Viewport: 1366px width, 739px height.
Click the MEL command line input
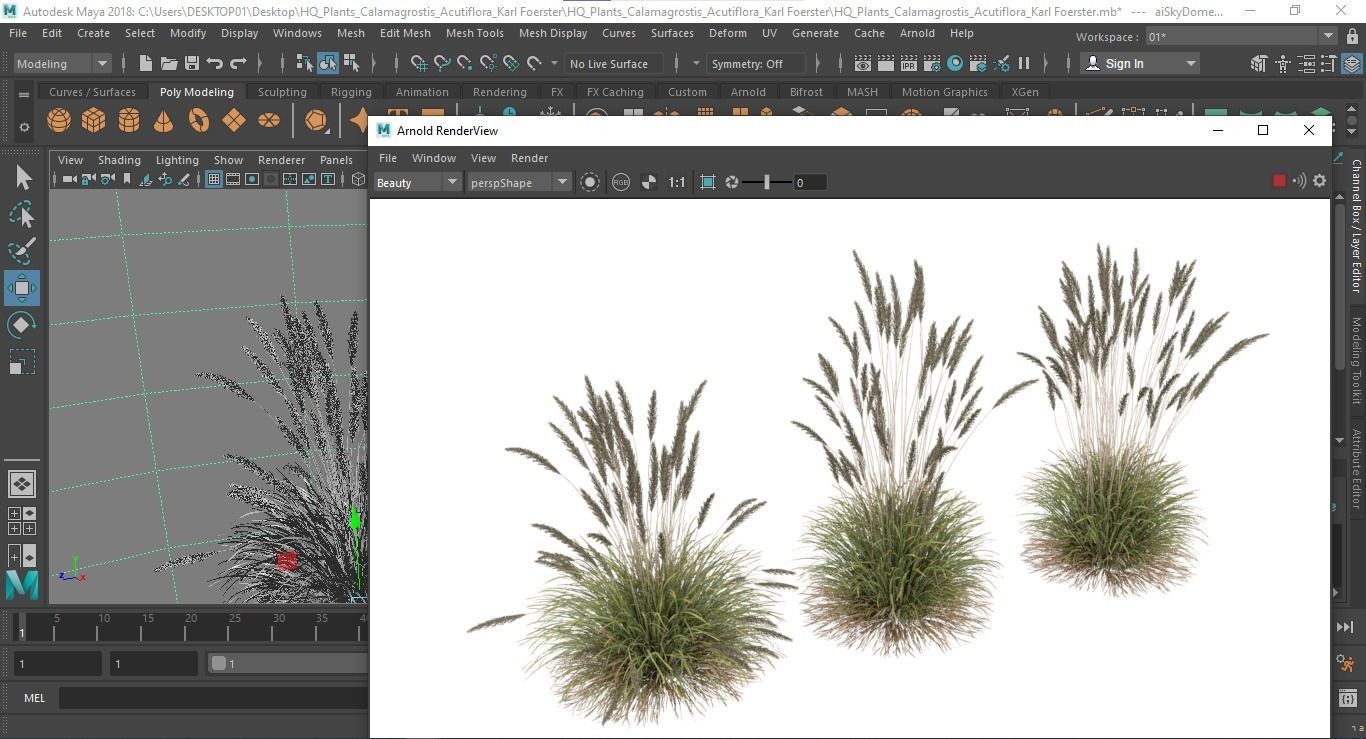pyautogui.click(x=213, y=698)
